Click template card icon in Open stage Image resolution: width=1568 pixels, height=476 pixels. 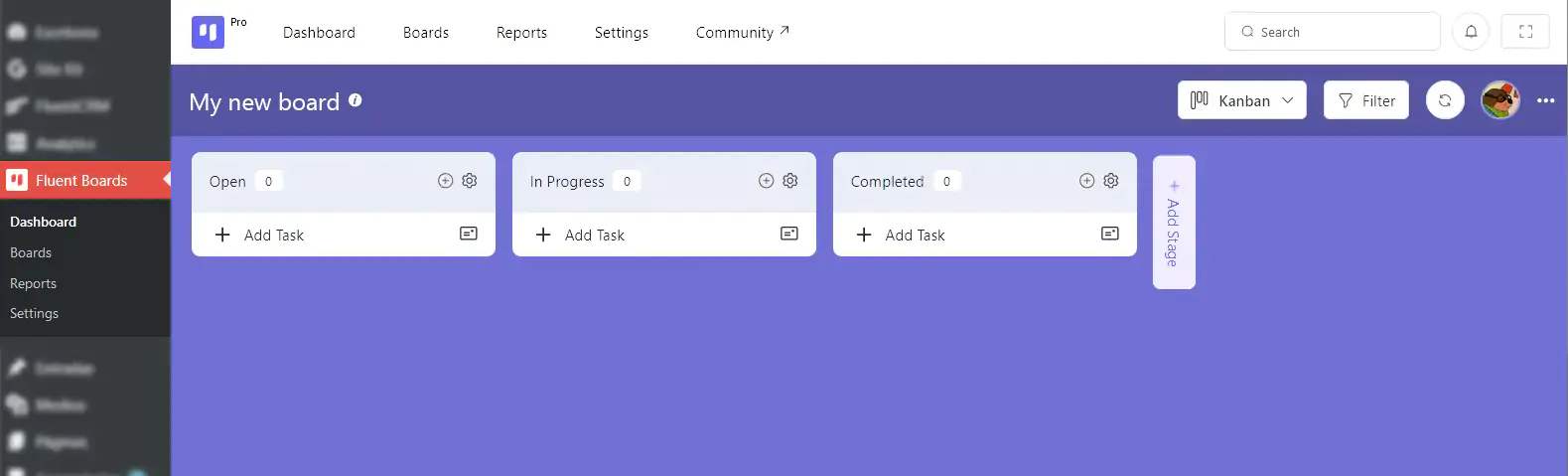[x=469, y=234]
